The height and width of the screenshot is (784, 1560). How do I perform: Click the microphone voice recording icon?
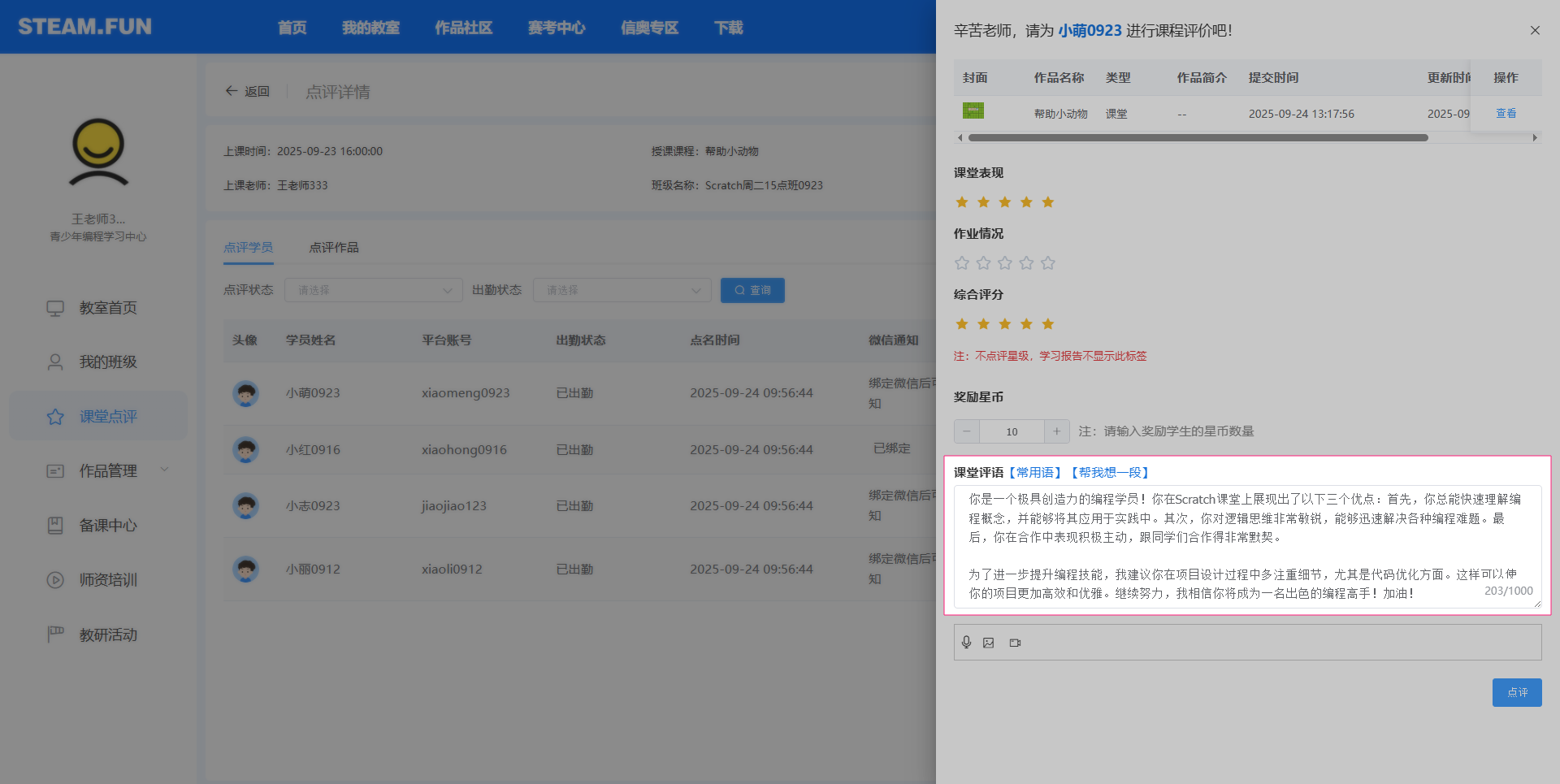(966, 643)
